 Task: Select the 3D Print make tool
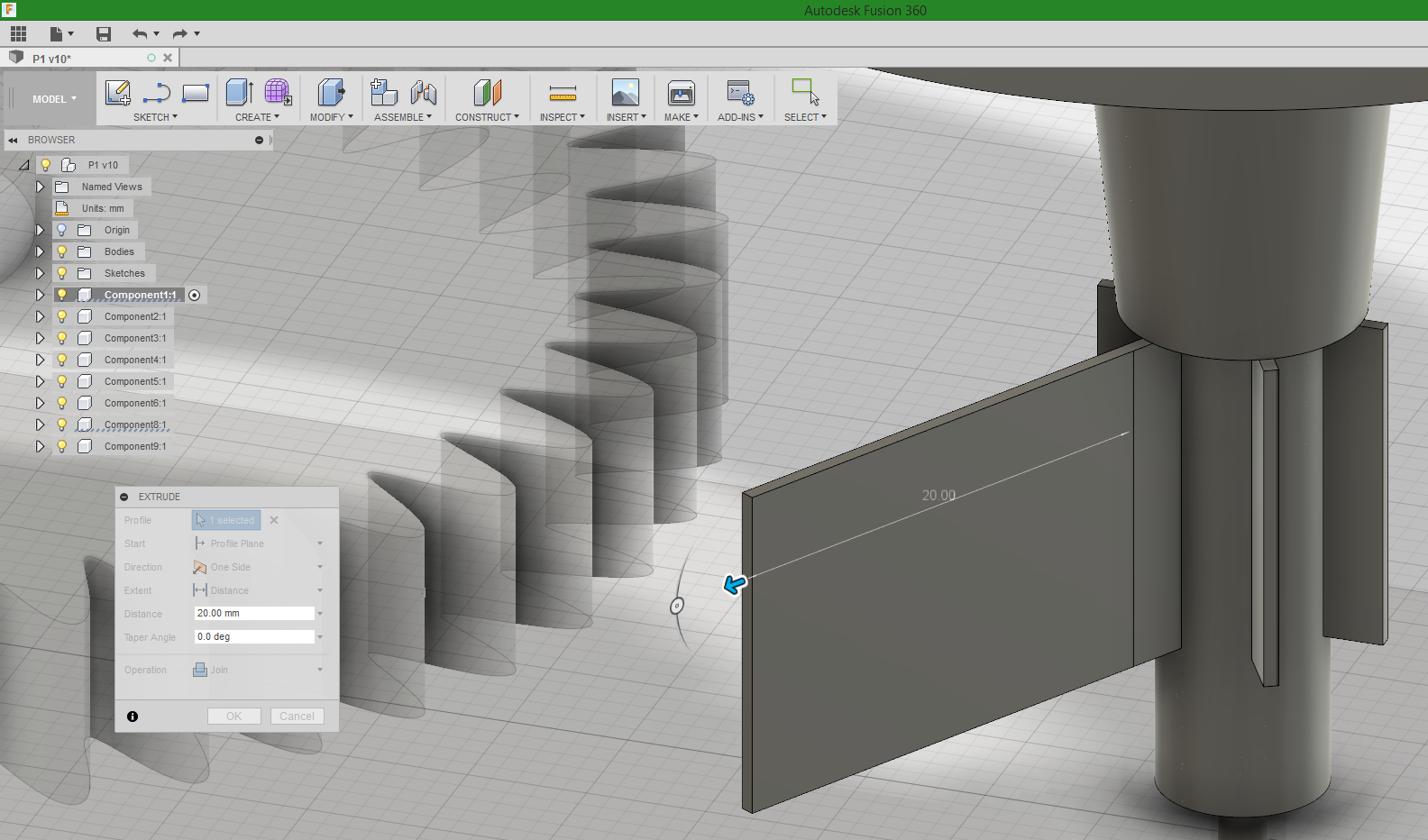point(682,93)
